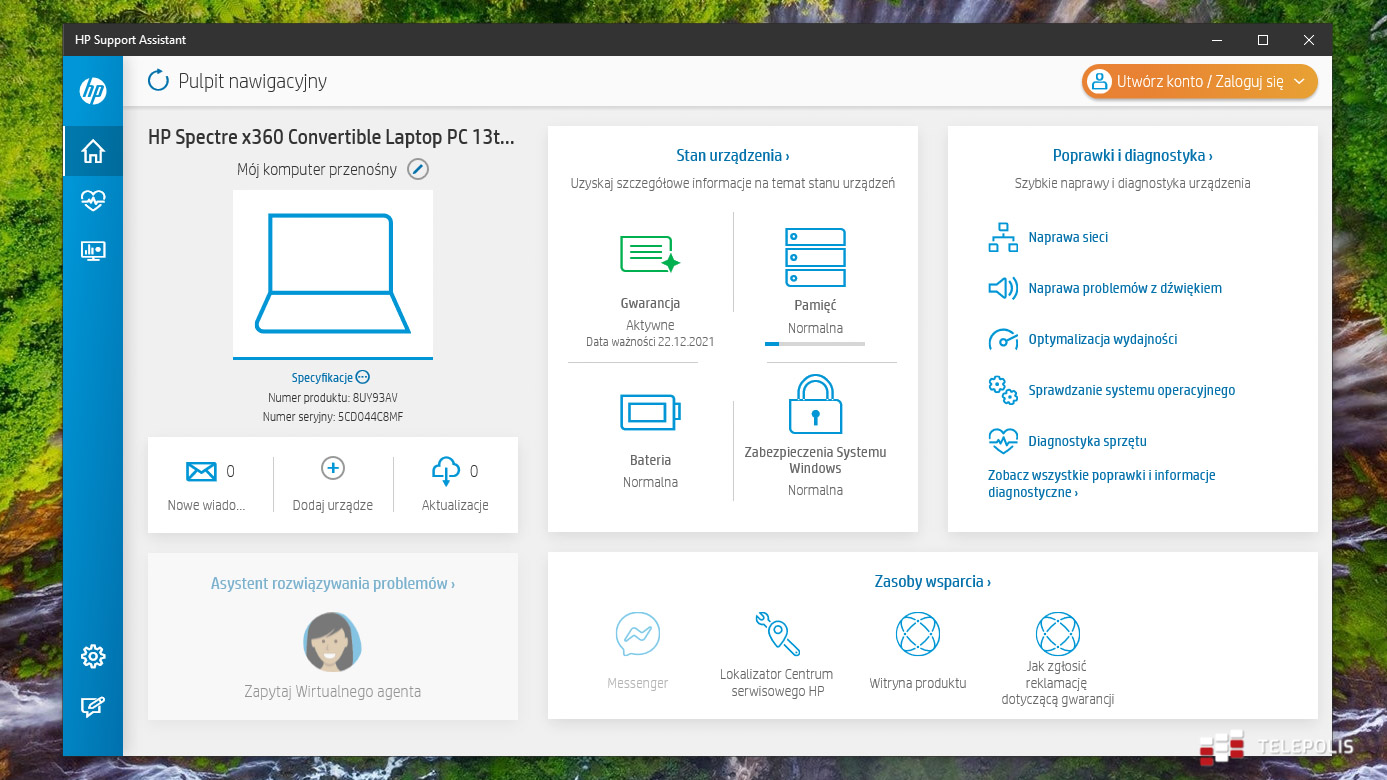The width and height of the screenshot is (1387, 780).
Task: Click Naprawa sieci link
Action: point(1067,238)
